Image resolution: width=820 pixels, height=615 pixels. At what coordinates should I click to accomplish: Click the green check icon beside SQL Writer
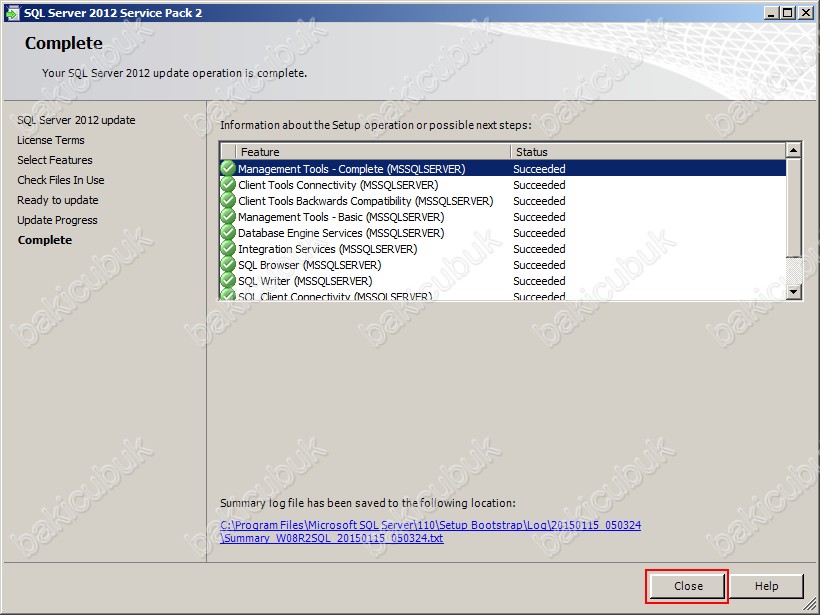click(x=228, y=281)
